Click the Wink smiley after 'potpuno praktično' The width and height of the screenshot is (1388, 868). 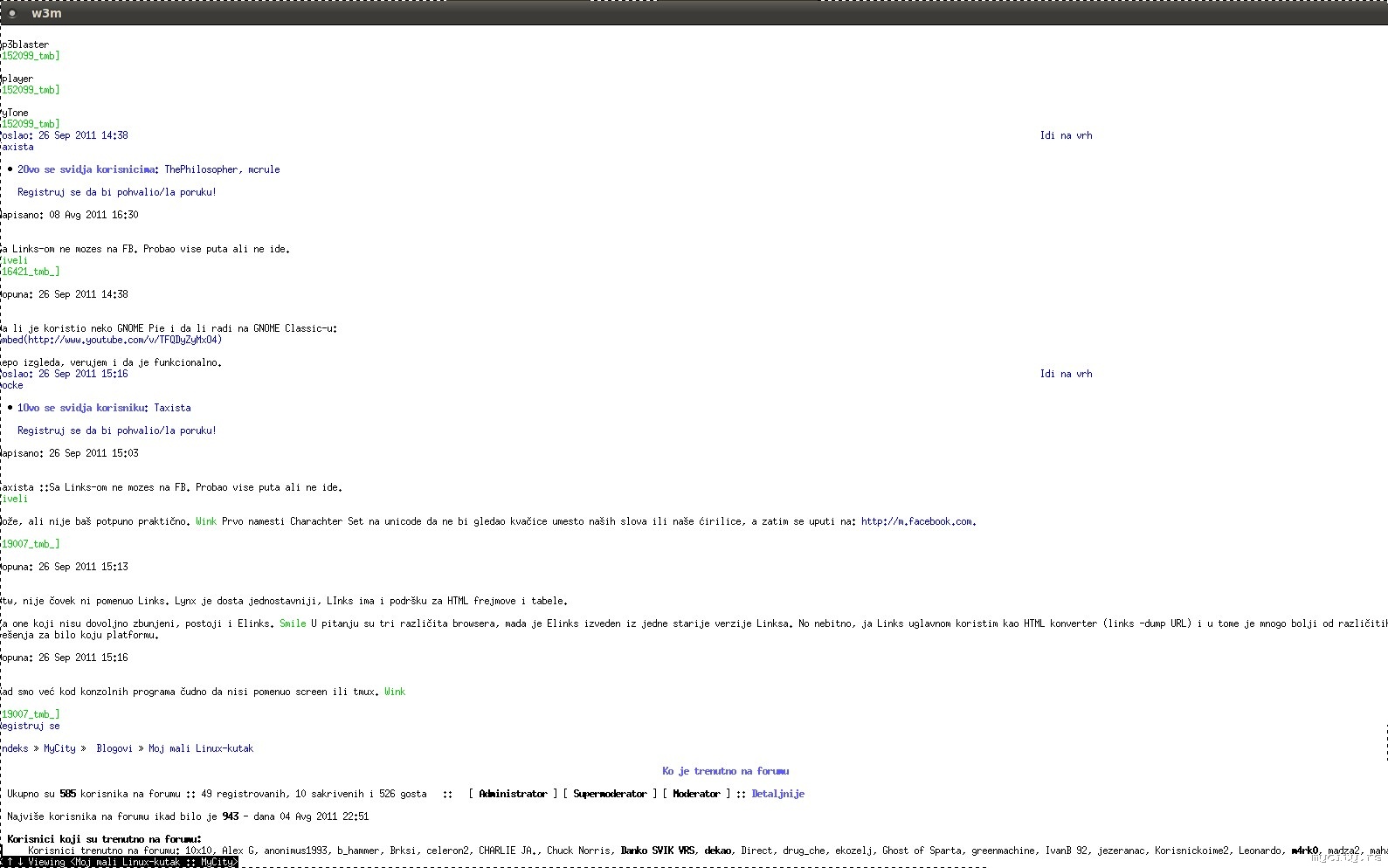(206, 521)
